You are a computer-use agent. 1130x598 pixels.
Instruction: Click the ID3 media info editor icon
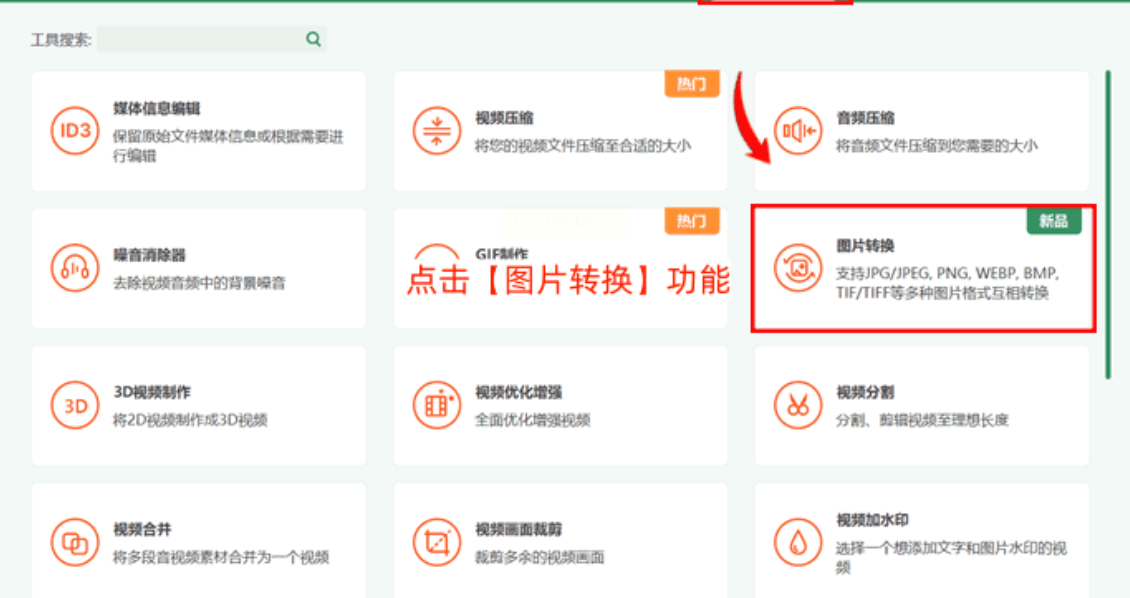pos(75,130)
